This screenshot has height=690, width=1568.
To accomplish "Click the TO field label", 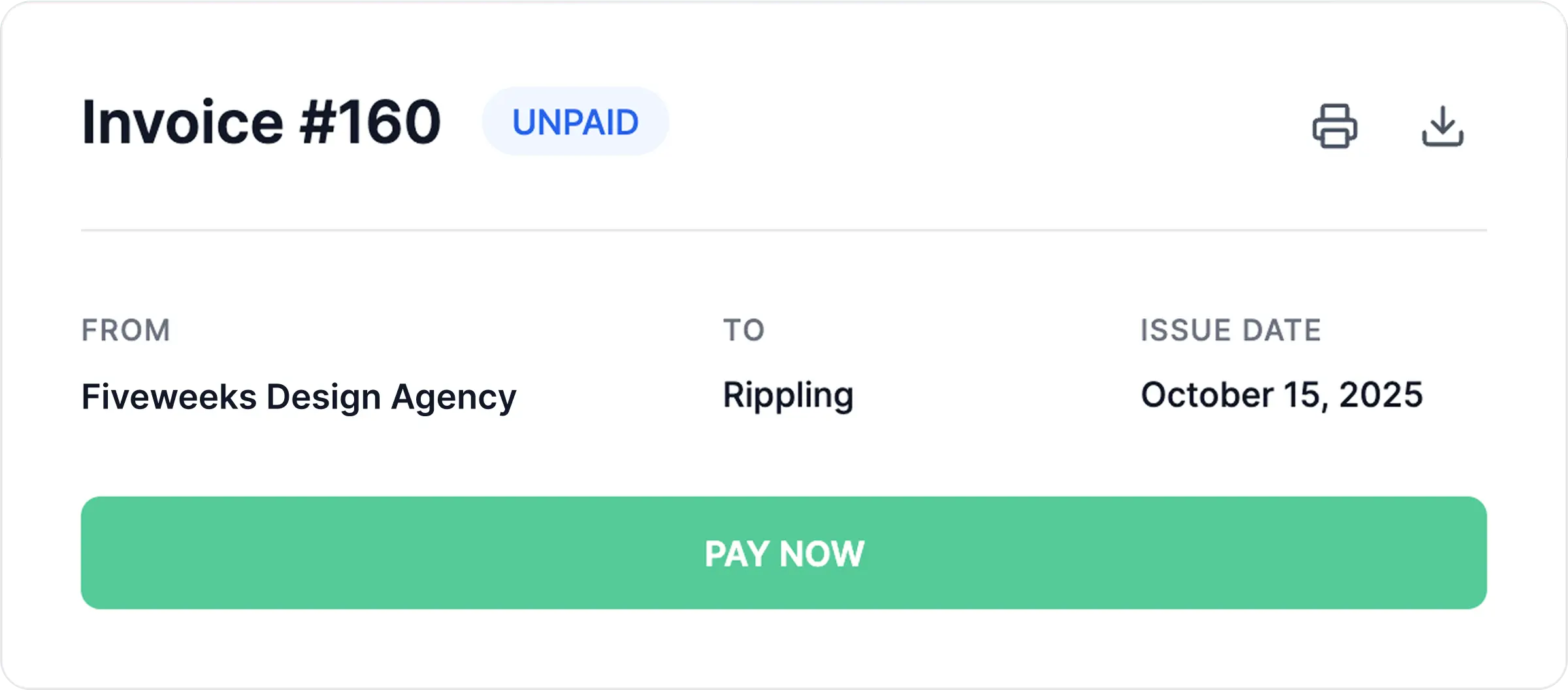I will pos(743,330).
